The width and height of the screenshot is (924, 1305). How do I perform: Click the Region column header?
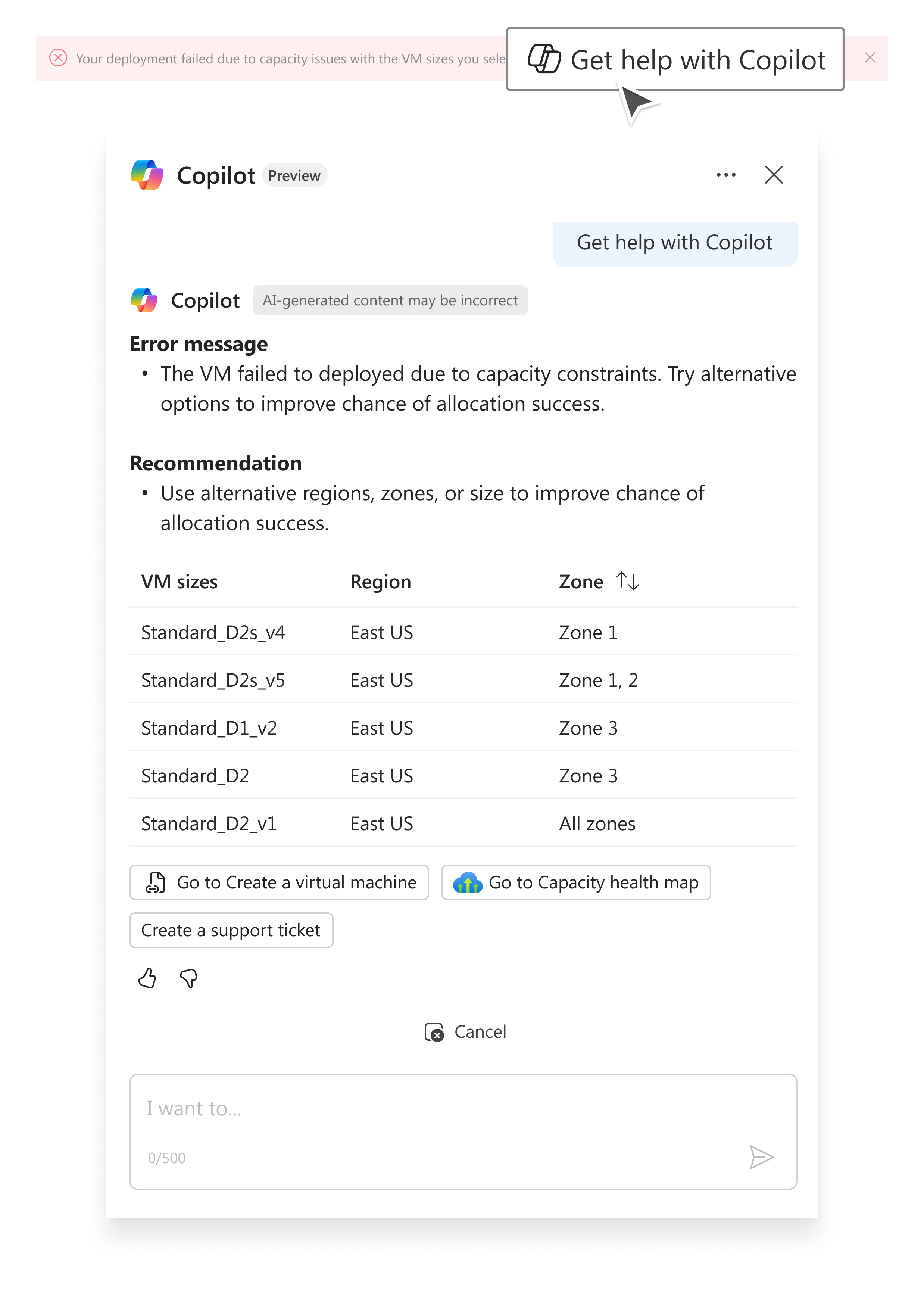(x=380, y=582)
